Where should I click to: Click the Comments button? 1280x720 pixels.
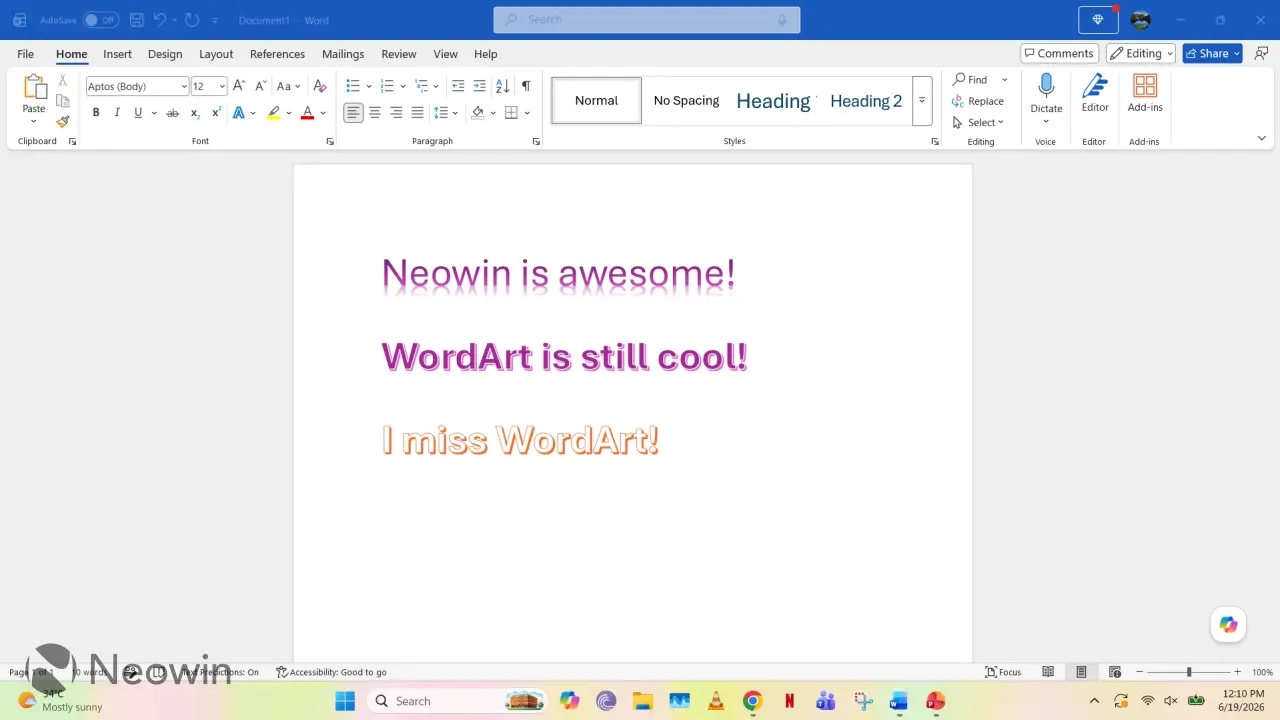pyautogui.click(x=1059, y=54)
